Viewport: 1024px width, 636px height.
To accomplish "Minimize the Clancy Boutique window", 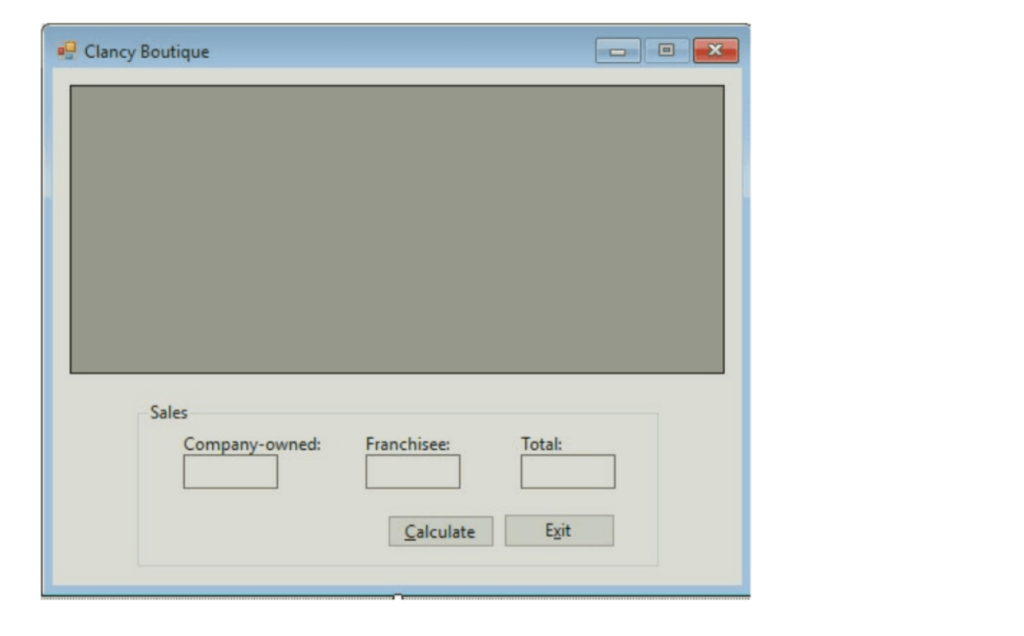I will pos(618,51).
